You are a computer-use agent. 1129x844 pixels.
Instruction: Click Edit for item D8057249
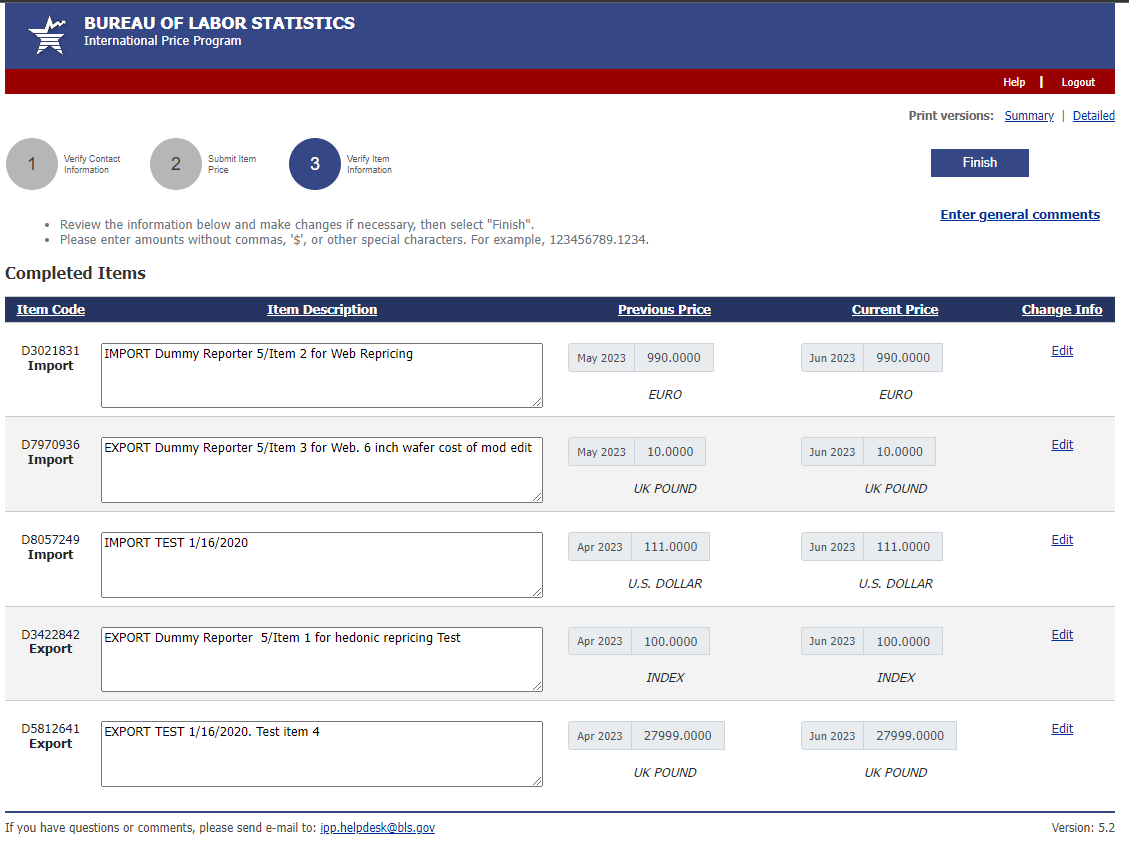pyautogui.click(x=1062, y=540)
